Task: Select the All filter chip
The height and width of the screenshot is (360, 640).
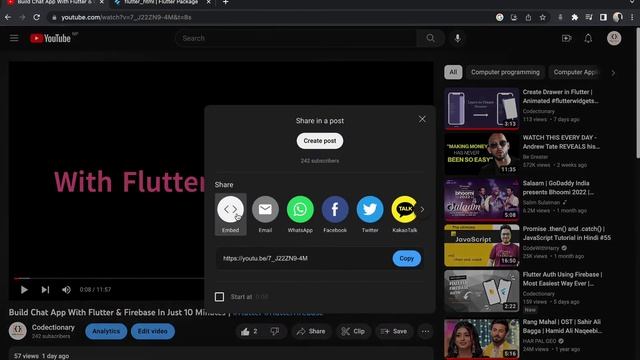Action: click(x=453, y=72)
